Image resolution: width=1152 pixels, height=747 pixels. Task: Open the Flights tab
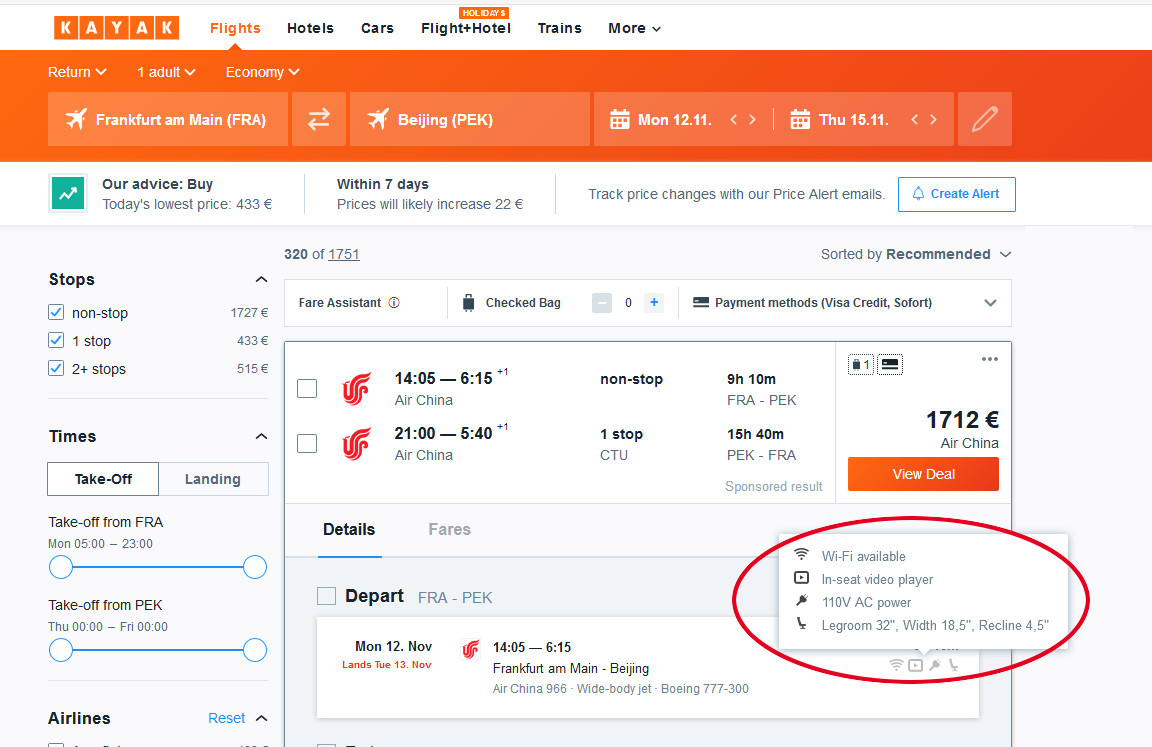235,28
